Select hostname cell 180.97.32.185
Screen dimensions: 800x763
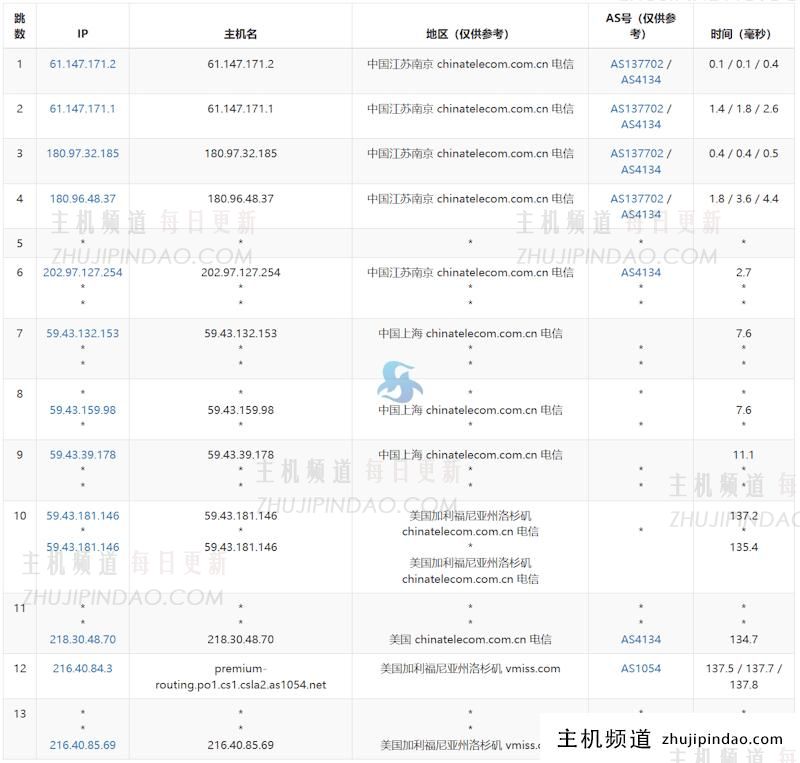[x=240, y=154]
